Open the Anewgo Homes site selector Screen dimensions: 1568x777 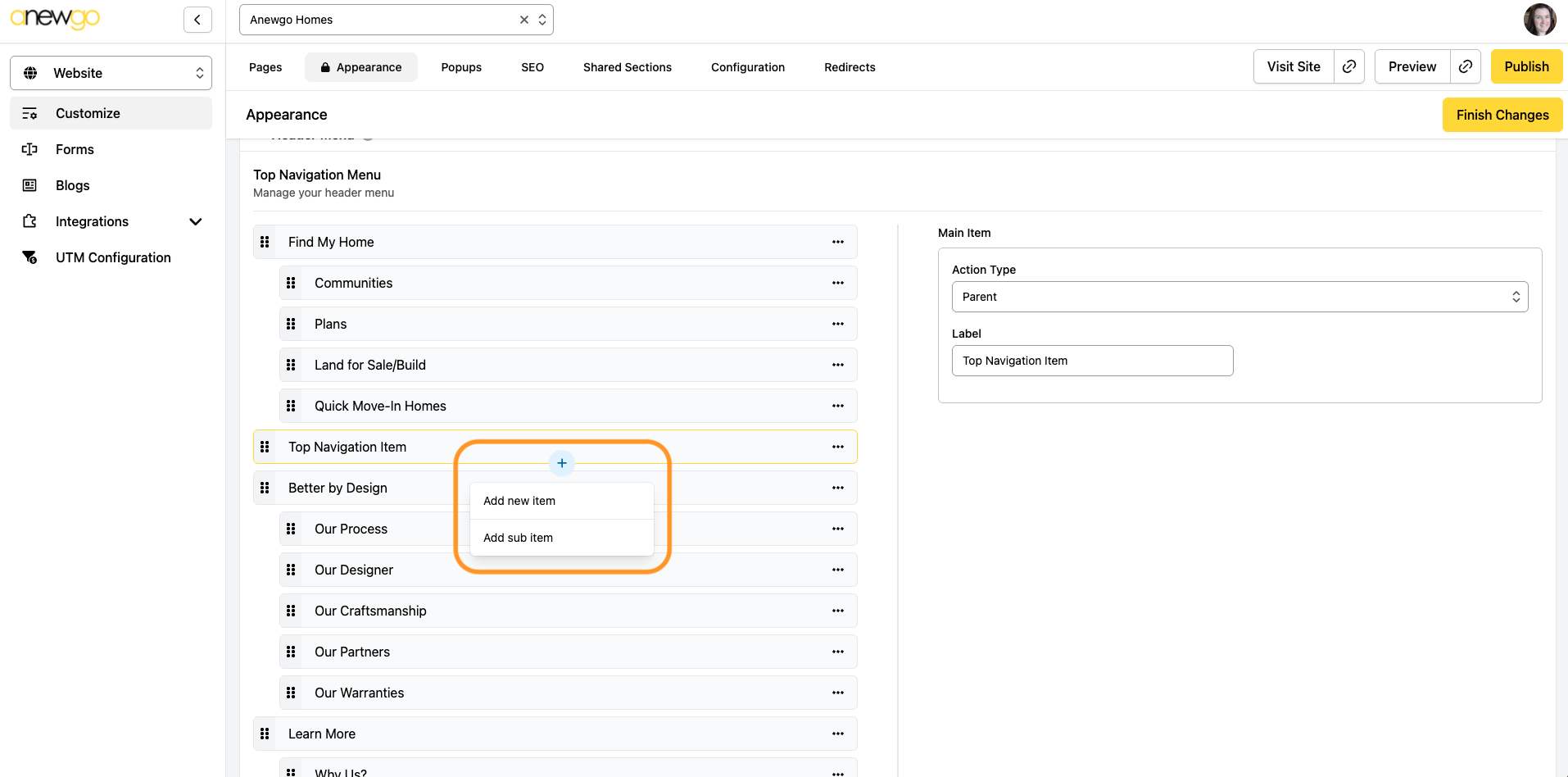[x=385, y=20]
